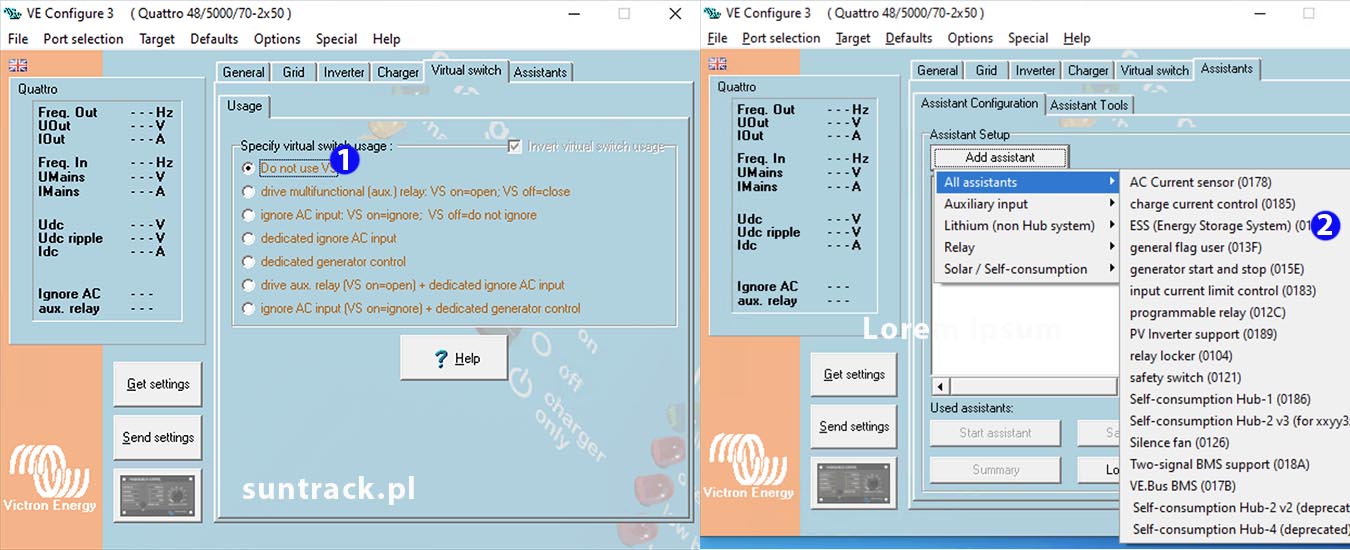Open the Help menu in left window

coord(387,39)
